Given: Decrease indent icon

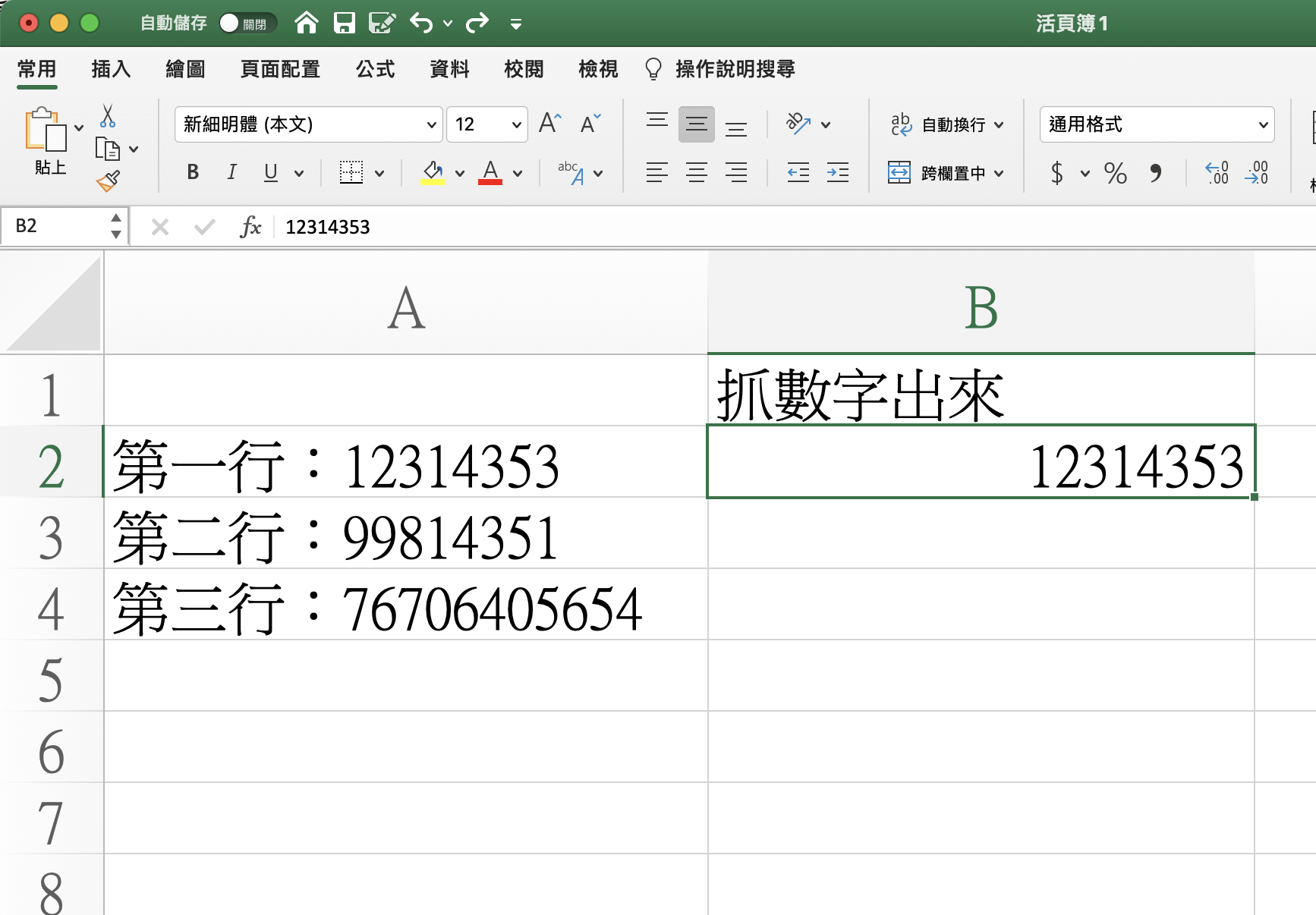Looking at the screenshot, I should 798,173.
